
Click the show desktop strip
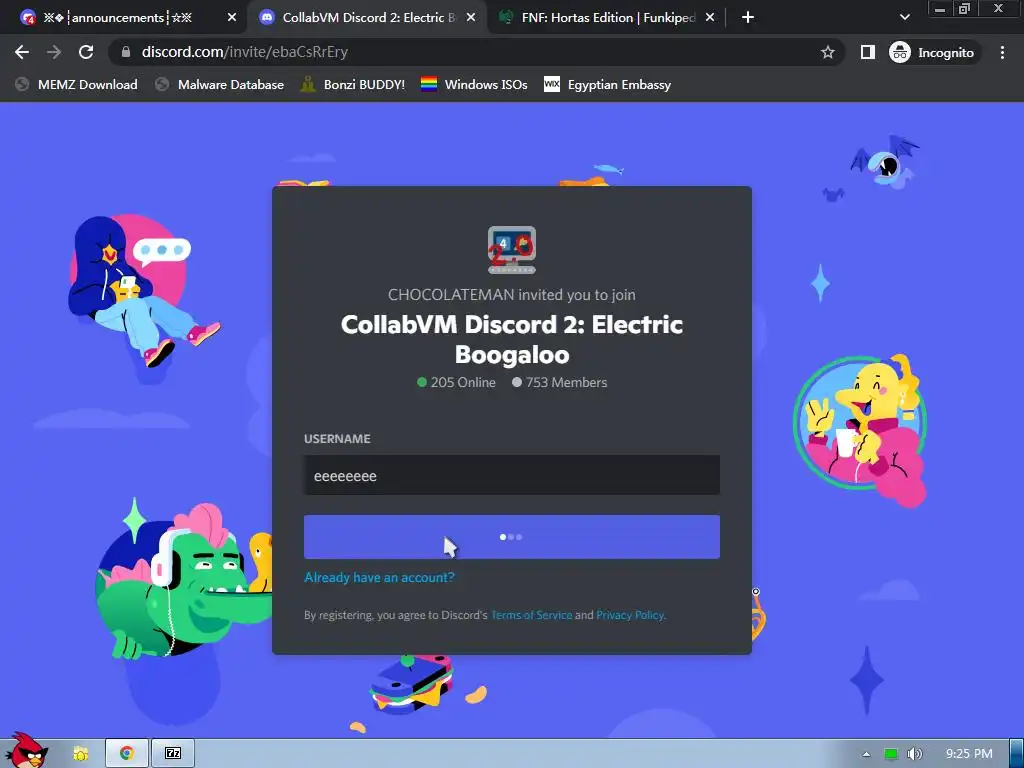[x=1017, y=754]
